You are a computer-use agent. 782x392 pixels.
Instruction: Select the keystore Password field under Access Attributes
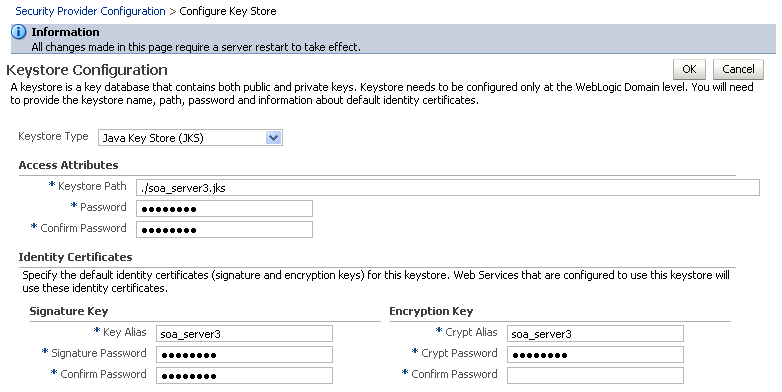[224, 208]
